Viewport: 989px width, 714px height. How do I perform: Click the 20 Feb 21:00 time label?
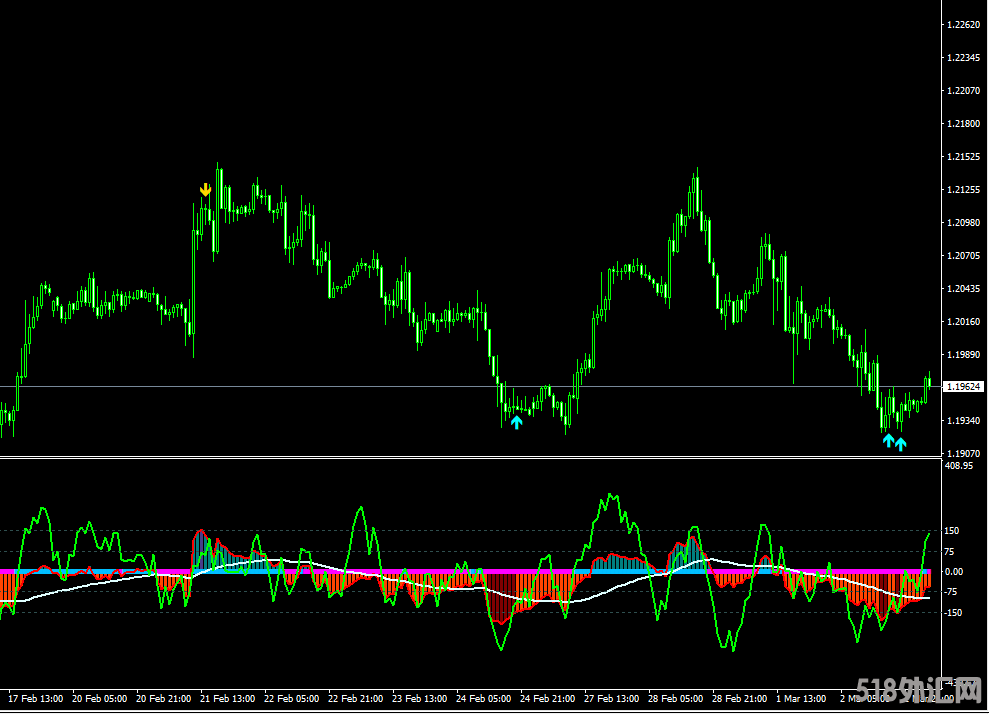point(163,699)
